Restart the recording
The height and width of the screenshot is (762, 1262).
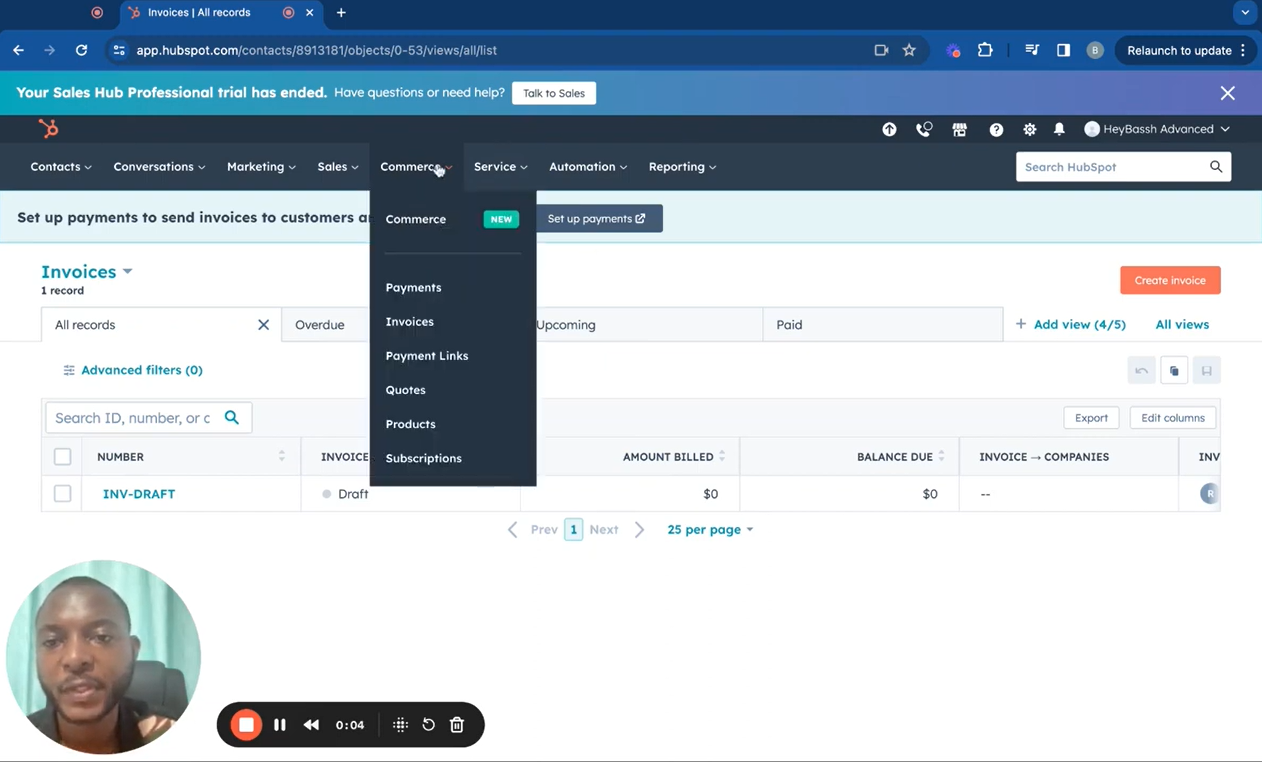tap(428, 725)
